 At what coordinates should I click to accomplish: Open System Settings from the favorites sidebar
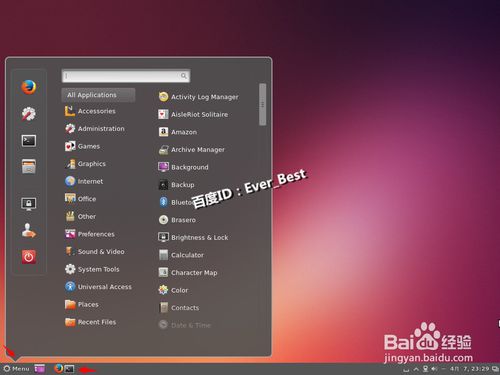tap(29, 114)
